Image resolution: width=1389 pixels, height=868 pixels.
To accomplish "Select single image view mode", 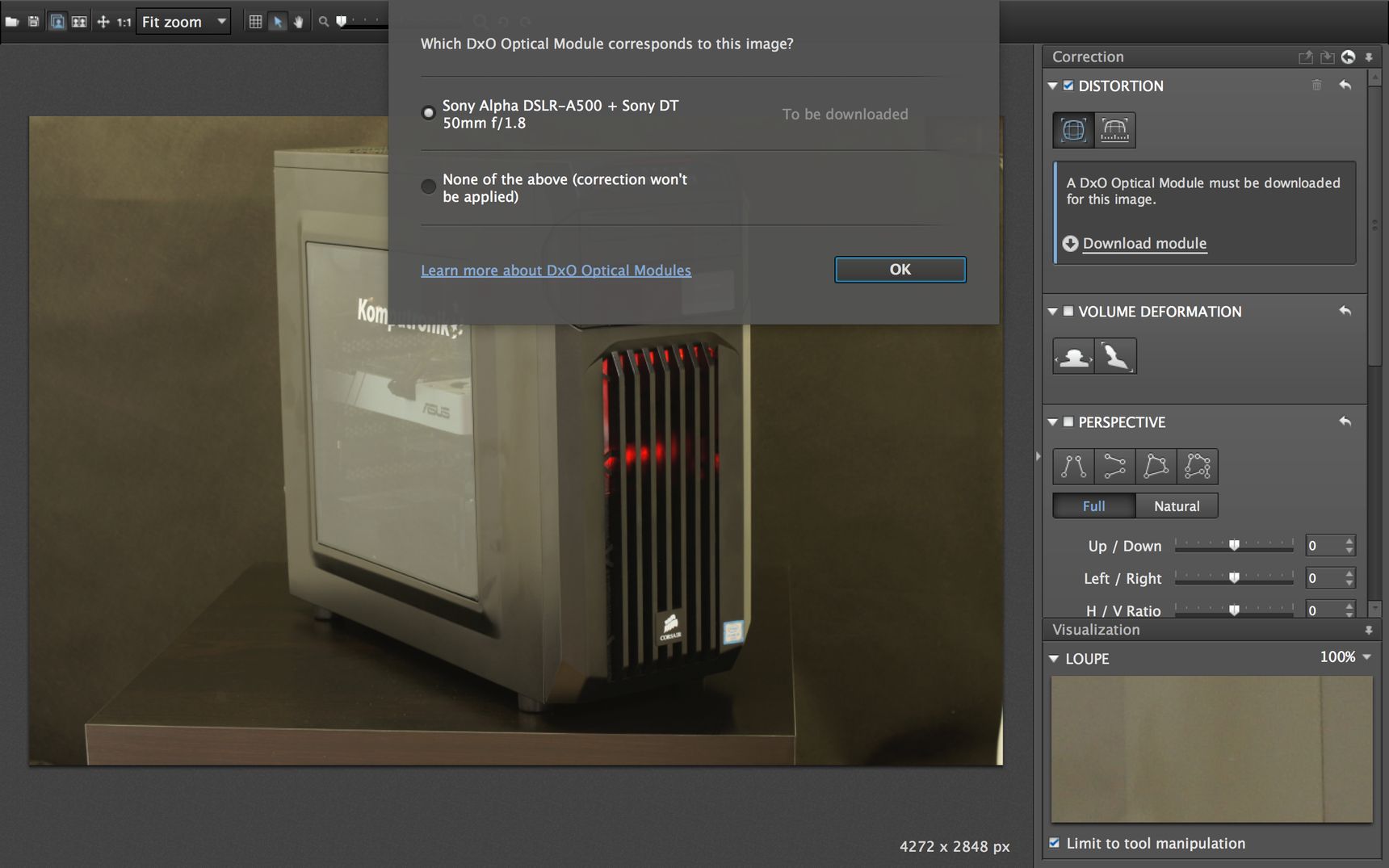I will click(57, 22).
